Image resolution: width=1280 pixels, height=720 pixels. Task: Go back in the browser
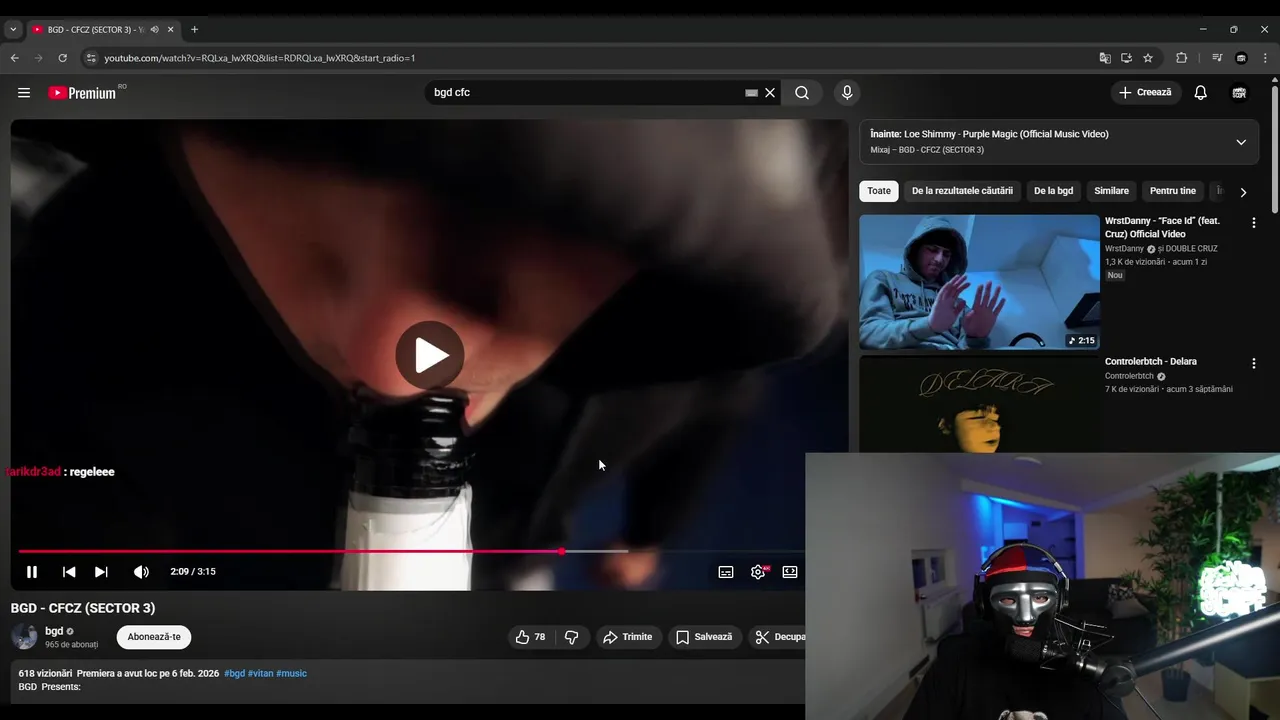pyautogui.click(x=15, y=58)
